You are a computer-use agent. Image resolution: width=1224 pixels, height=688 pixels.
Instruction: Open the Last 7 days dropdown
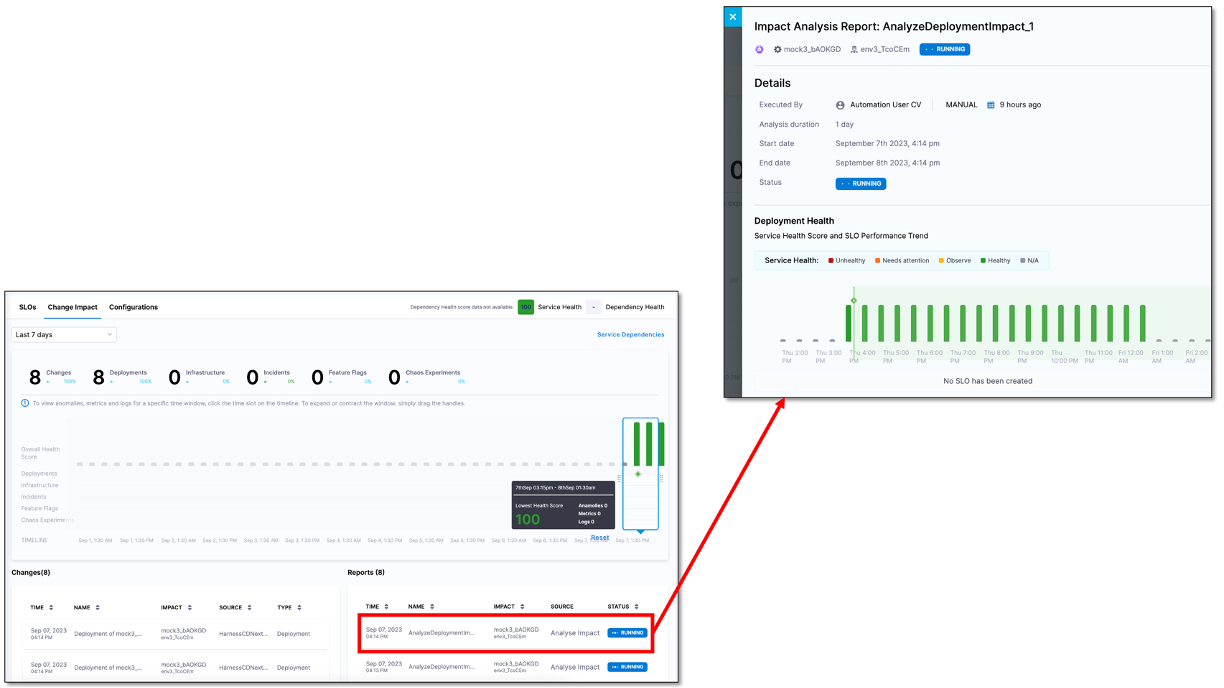coord(64,334)
